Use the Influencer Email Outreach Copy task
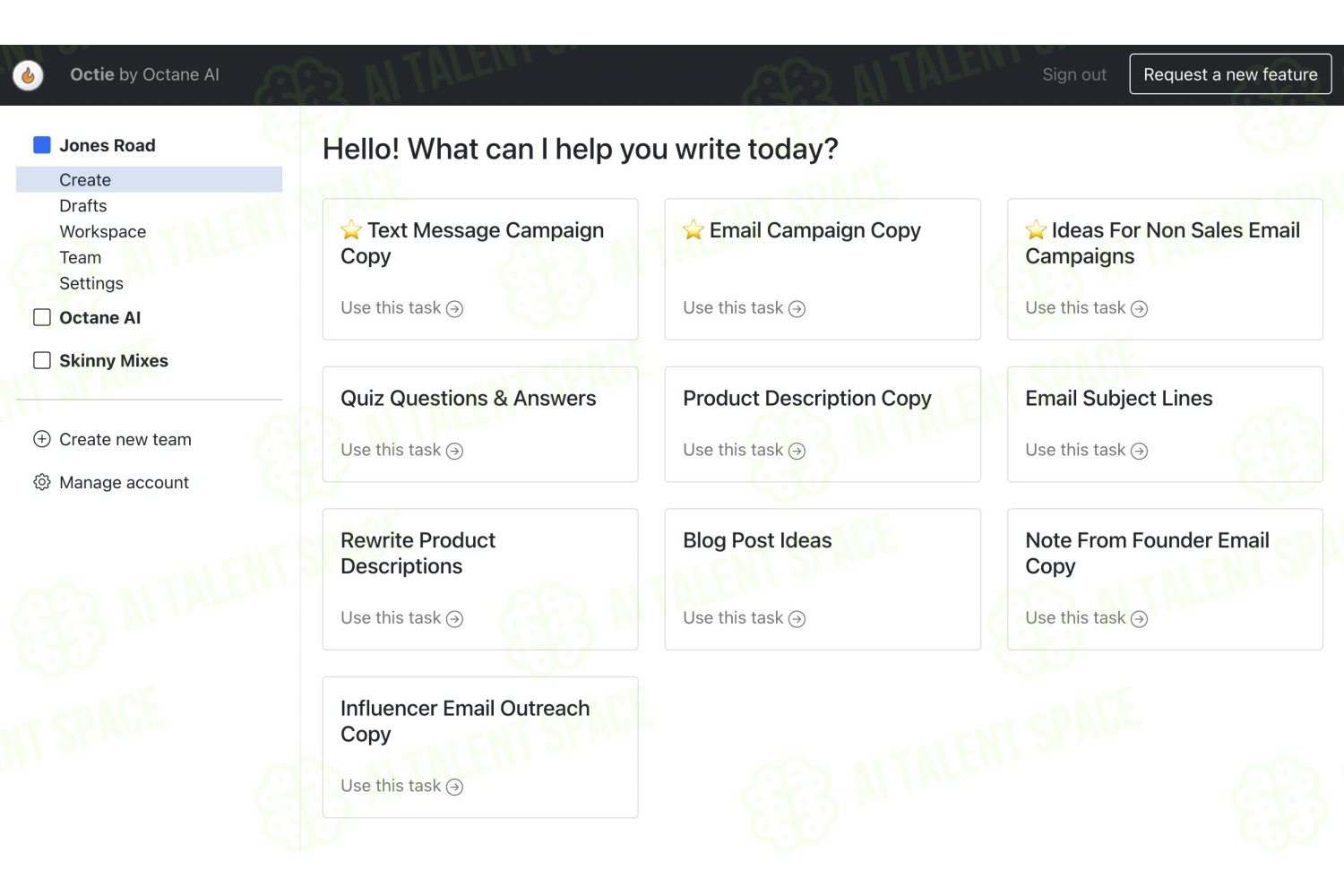 point(401,786)
